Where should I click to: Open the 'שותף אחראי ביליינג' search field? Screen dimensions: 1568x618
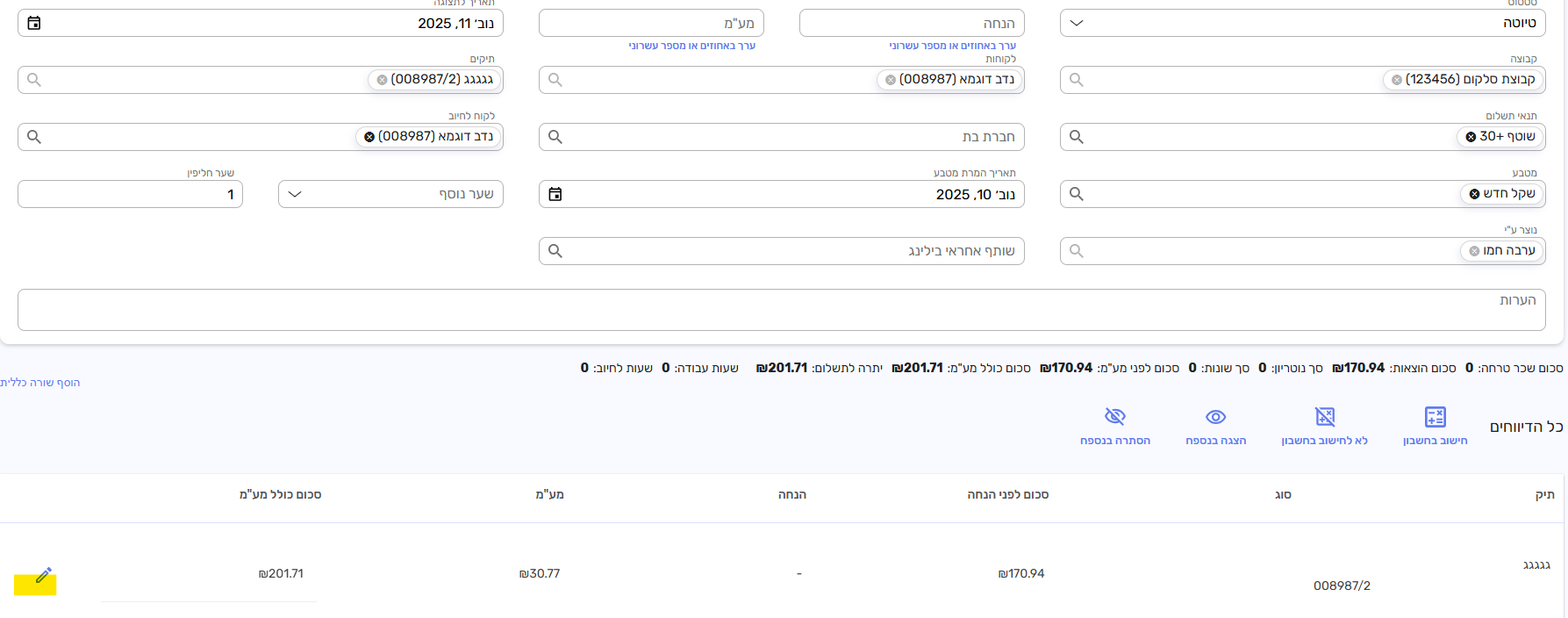coord(781,251)
